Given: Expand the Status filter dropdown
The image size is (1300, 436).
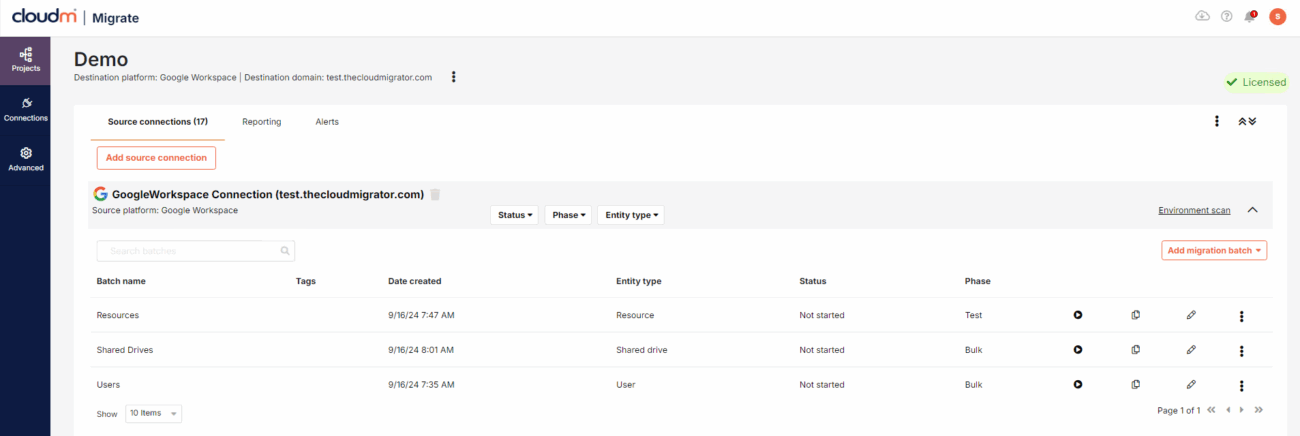Looking at the screenshot, I should (514, 215).
